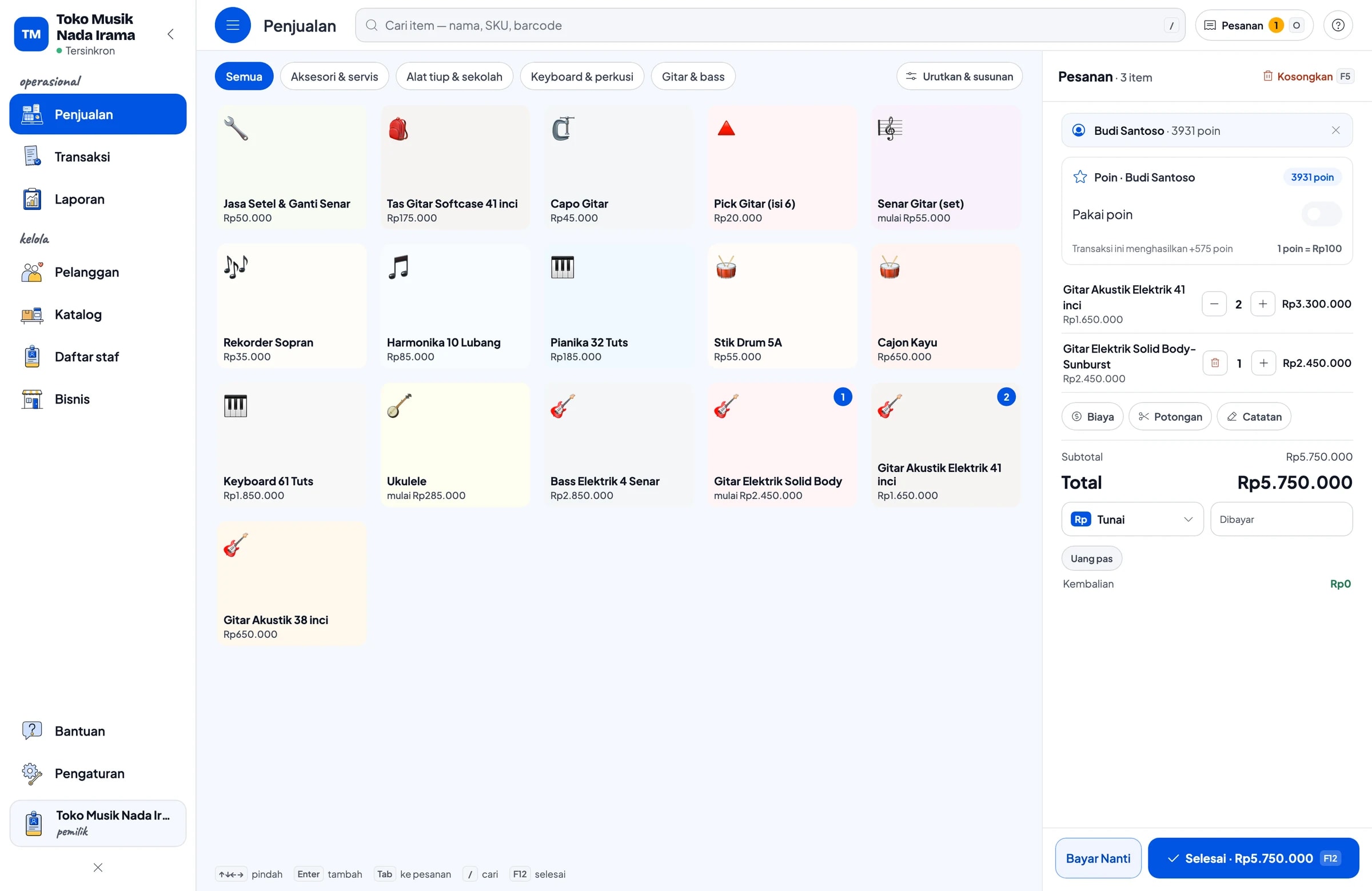1372x891 pixels.
Task: Open the Bisnis section
Action: tap(98, 399)
